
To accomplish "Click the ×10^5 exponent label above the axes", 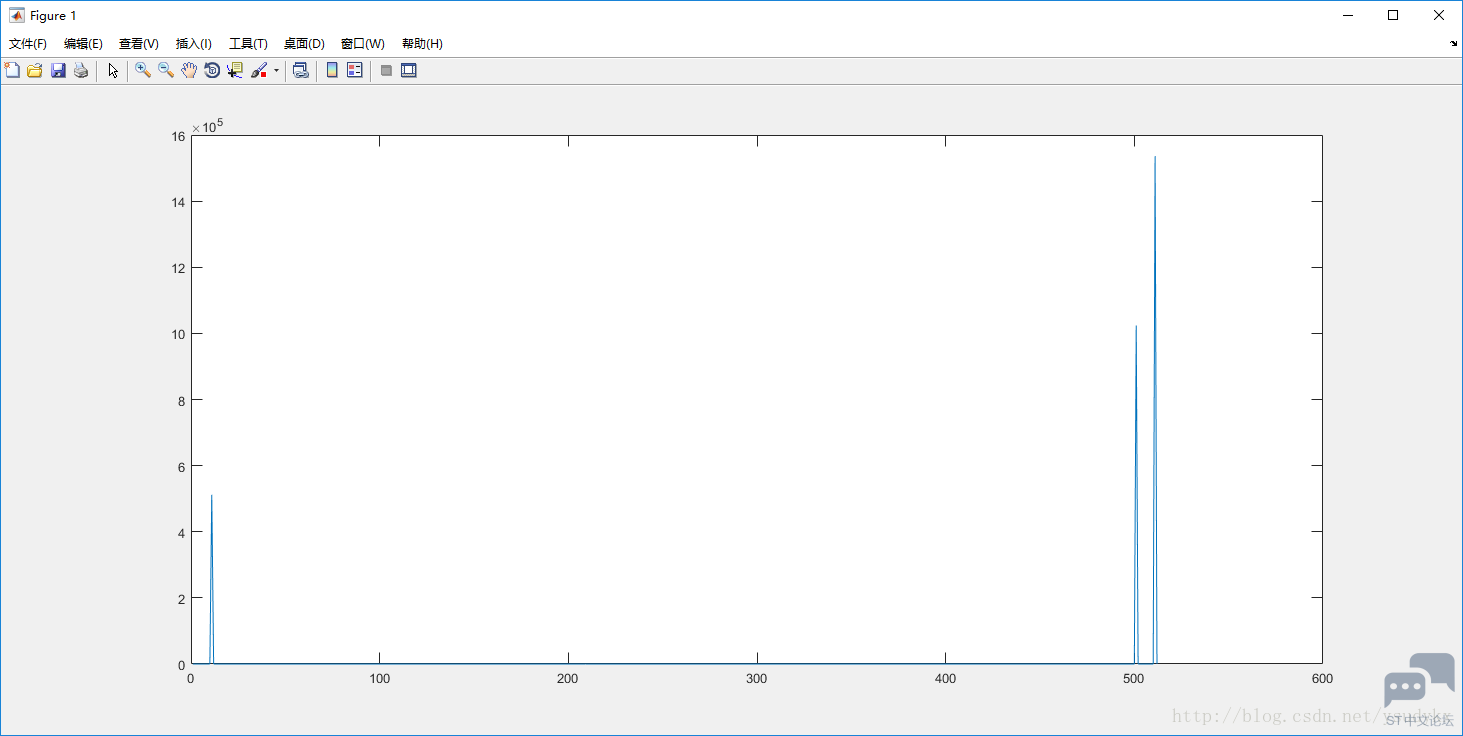I will pos(207,126).
